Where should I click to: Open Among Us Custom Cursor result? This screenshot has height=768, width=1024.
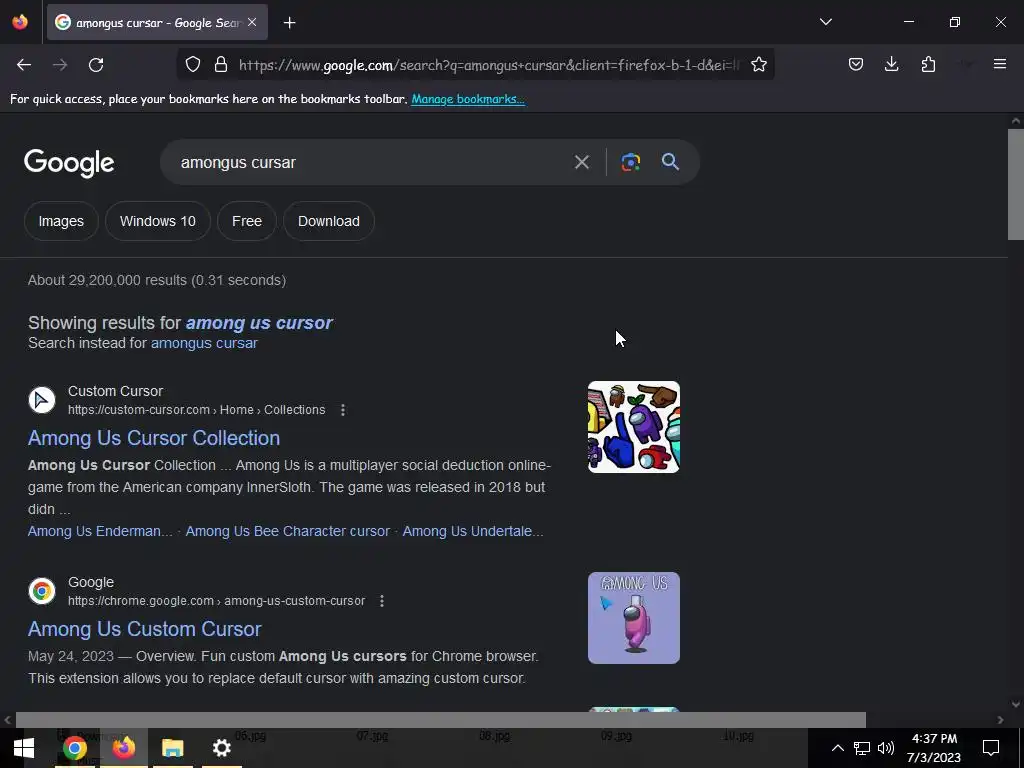[145, 629]
